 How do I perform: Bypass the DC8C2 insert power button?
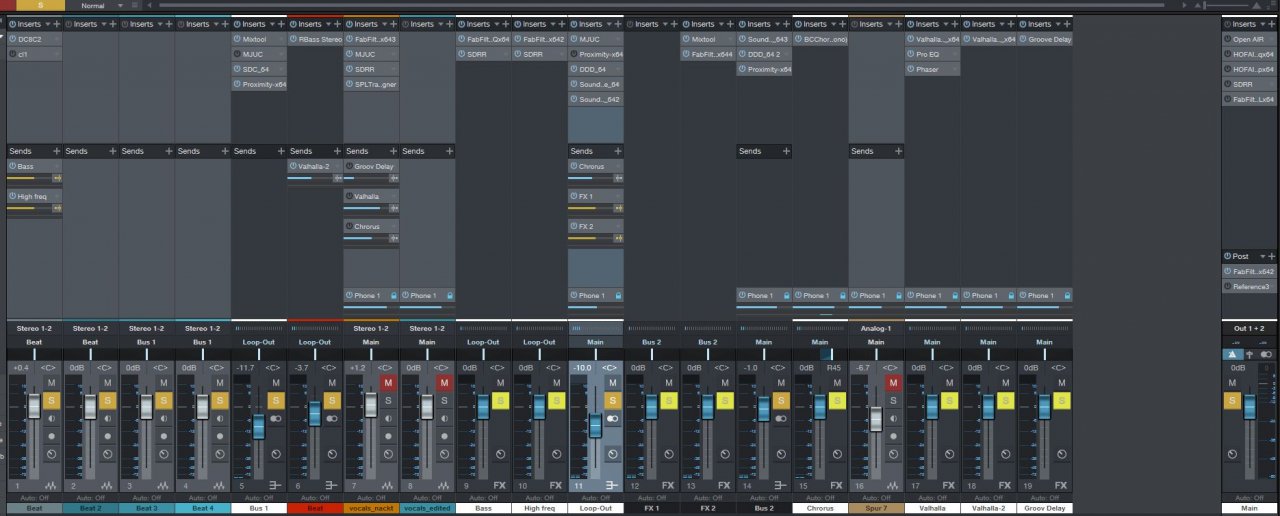(x=12, y=39)
